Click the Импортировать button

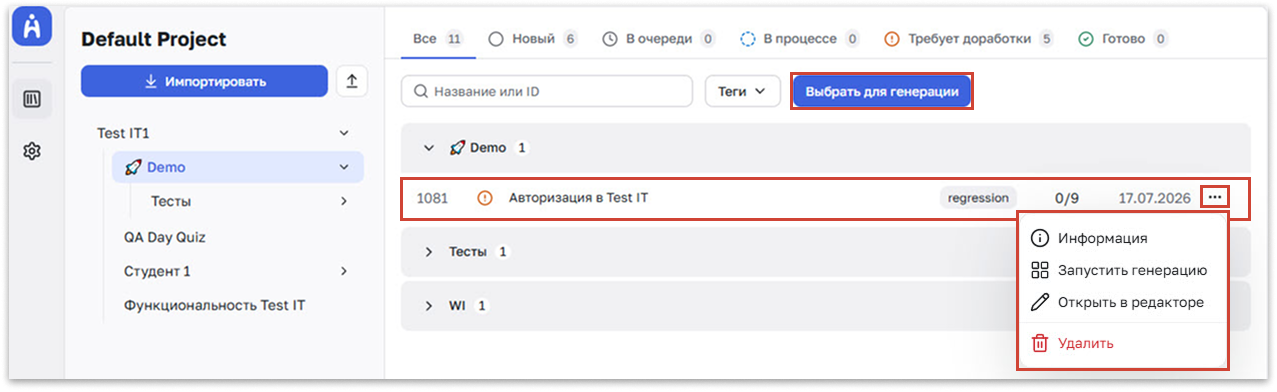coord(204,82)
